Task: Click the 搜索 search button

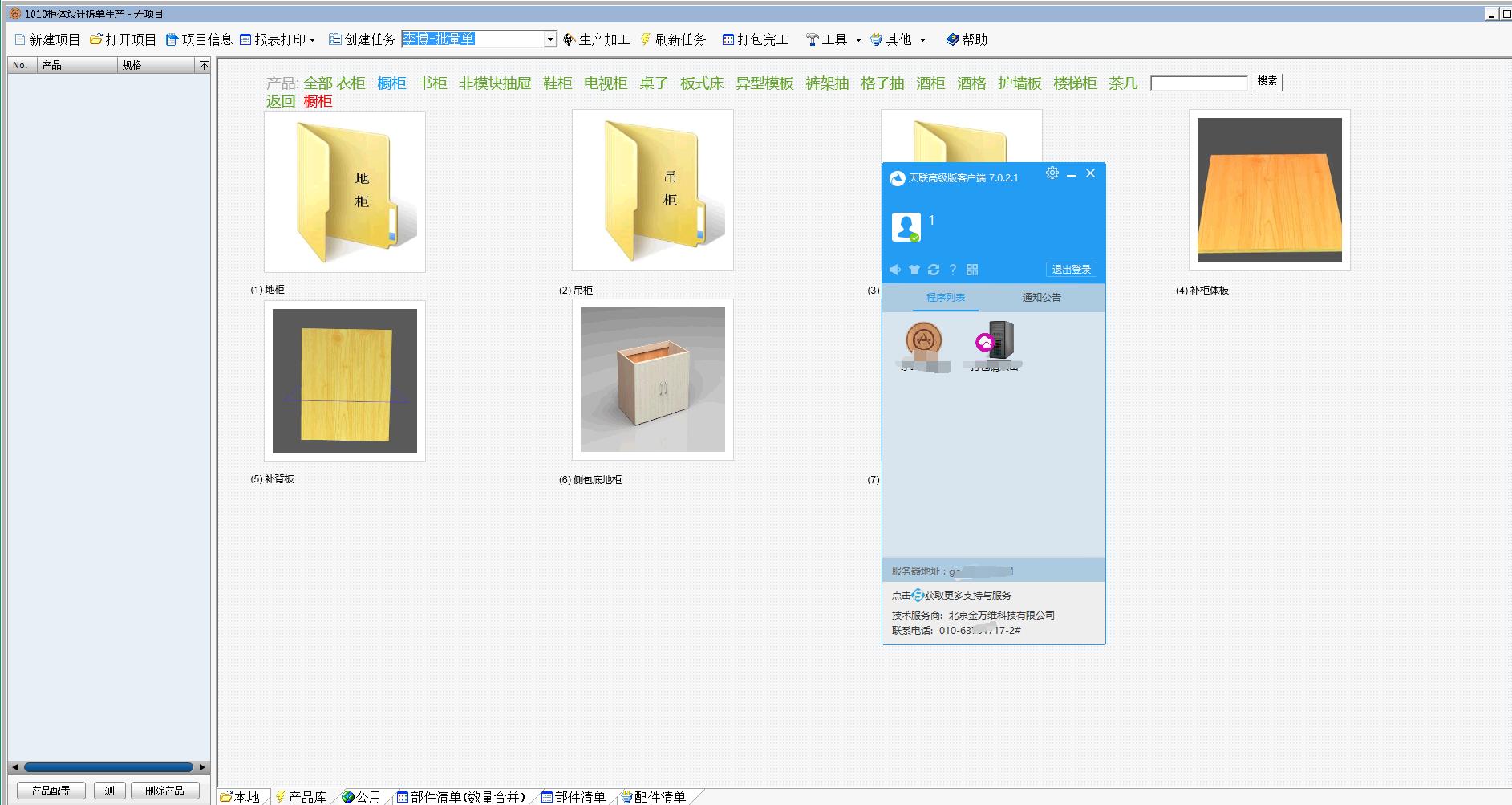Action: [1266, 82]
